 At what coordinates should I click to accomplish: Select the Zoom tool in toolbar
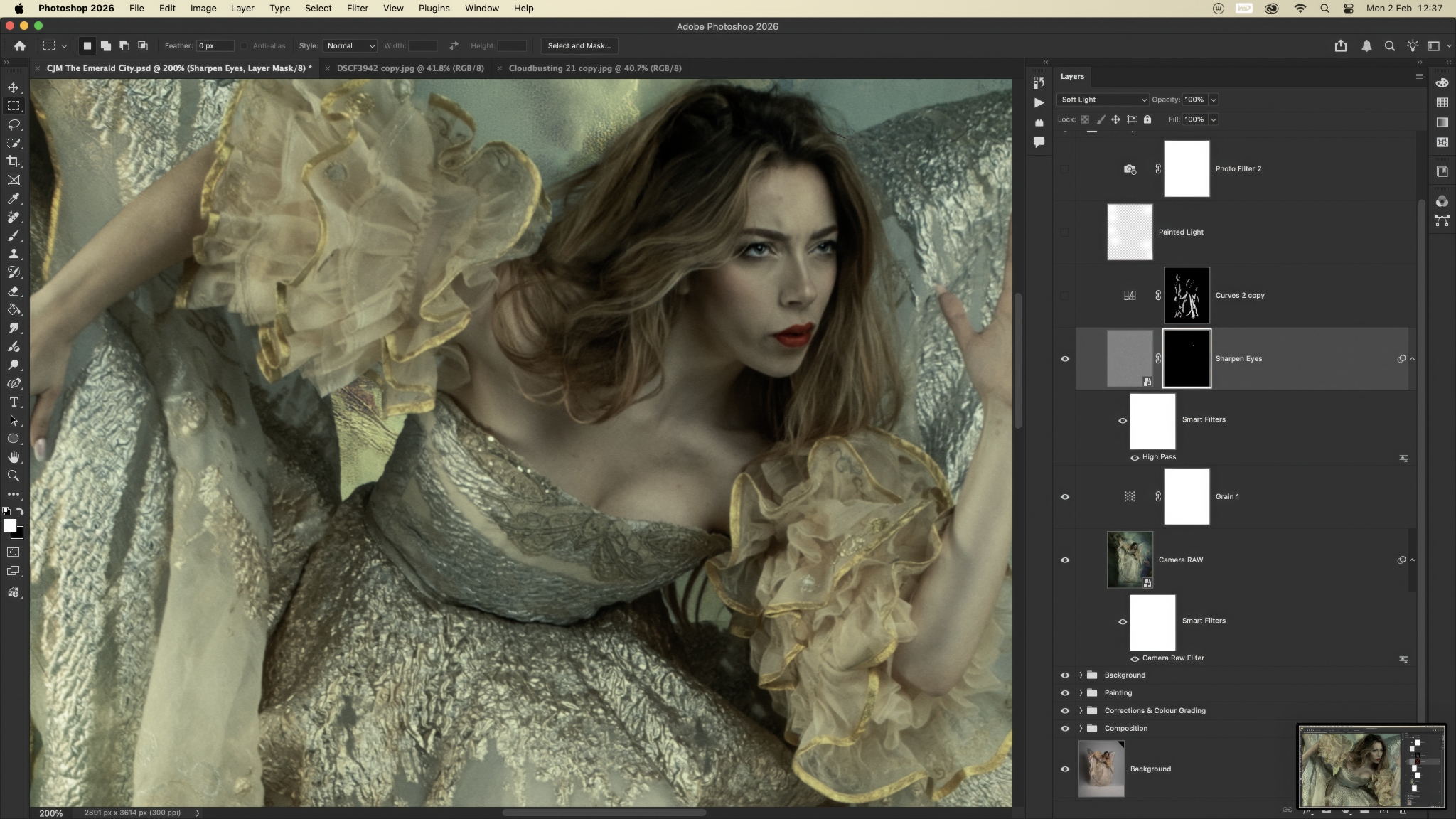(x=14, y=476)
